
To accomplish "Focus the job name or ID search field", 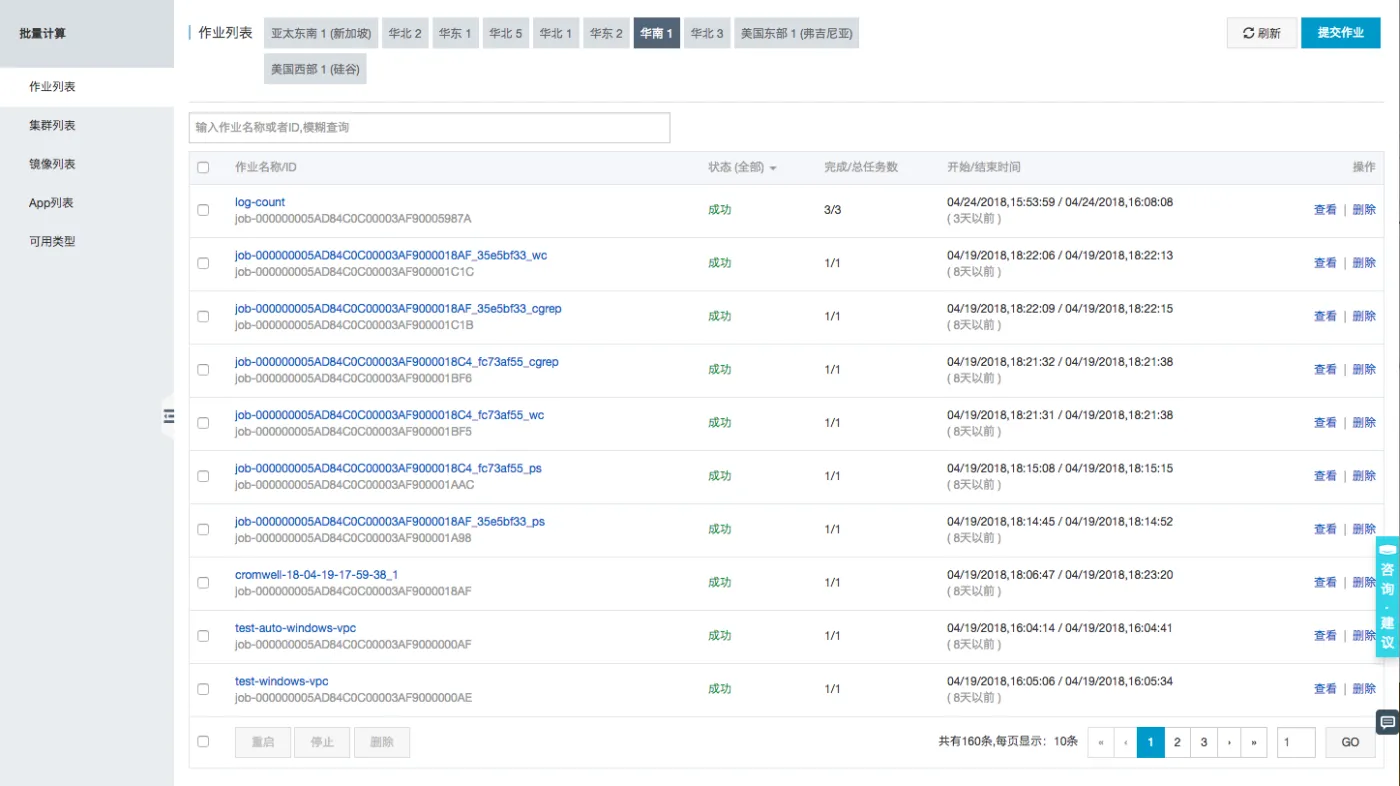I will pos(429,128).
